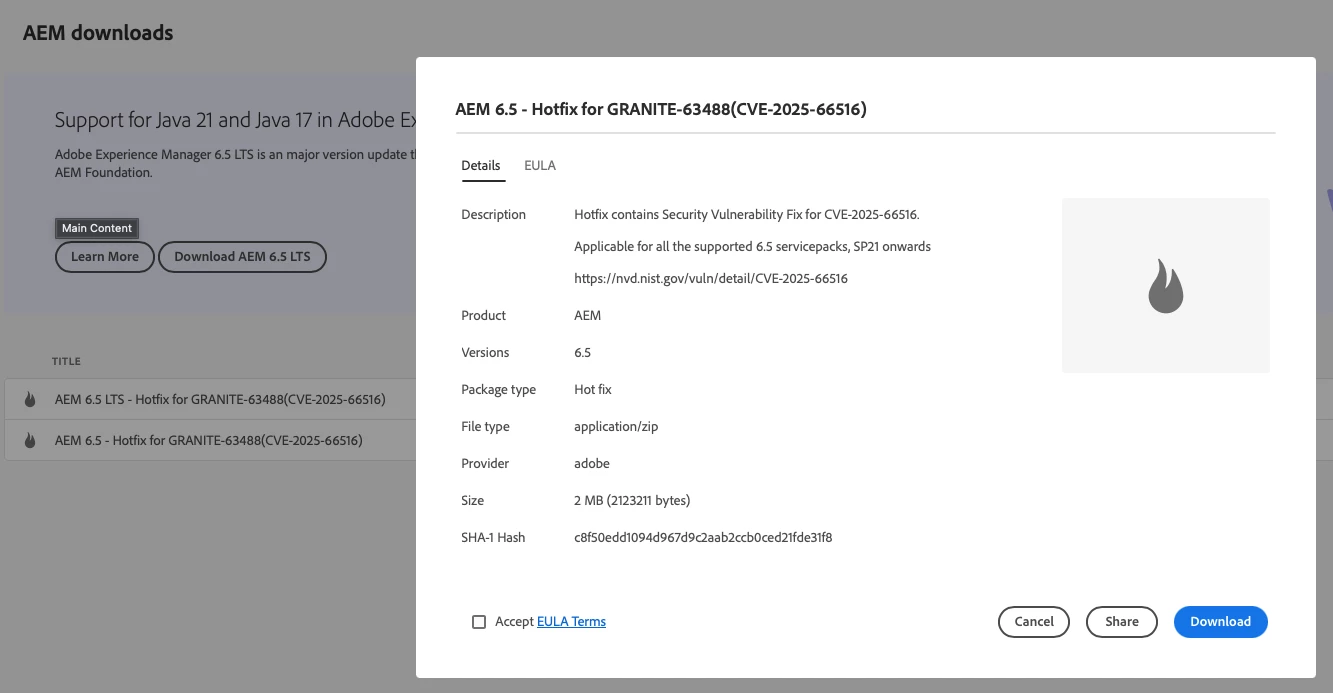Select row AEM 6.5 - Hotfix for GRANITE-63488
Viewport: 1333px width, 693px height.
(x=210, y=440)
